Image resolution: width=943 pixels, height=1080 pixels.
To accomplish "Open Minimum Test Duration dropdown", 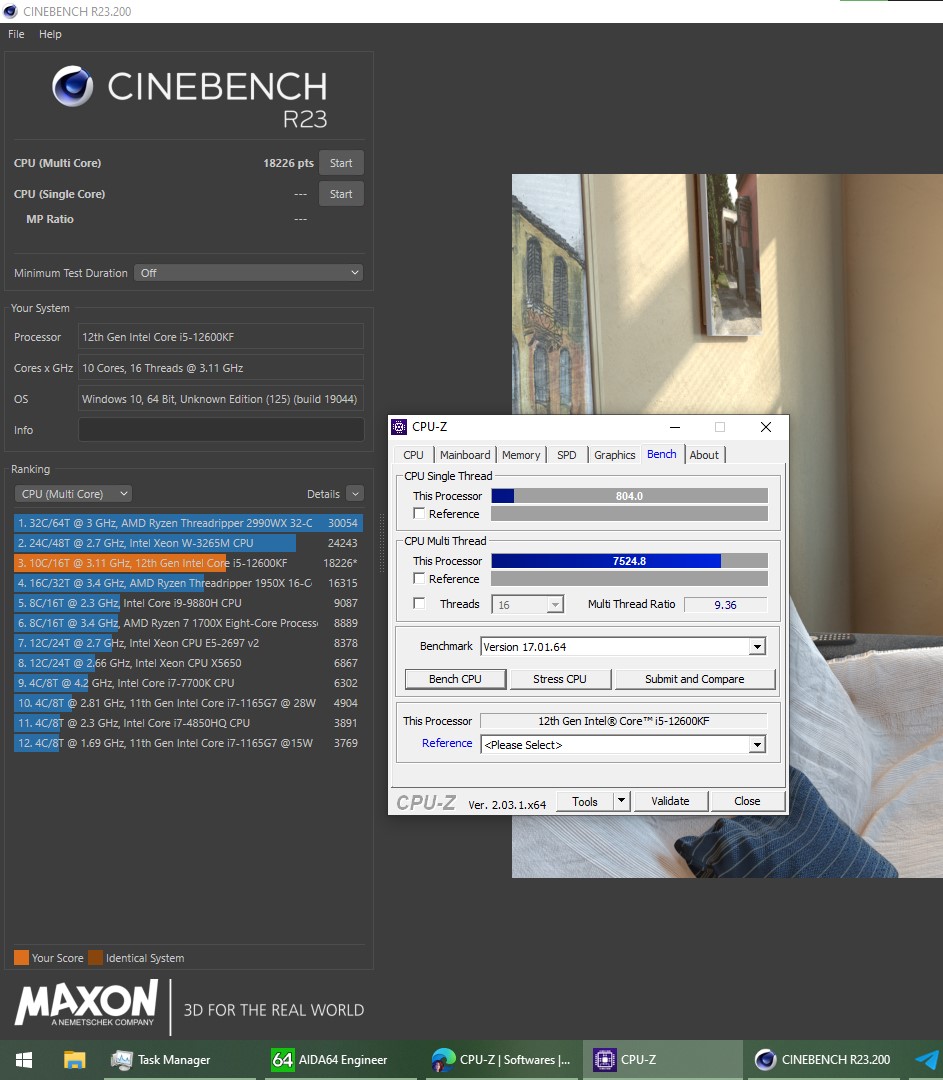I will point(249,273).
